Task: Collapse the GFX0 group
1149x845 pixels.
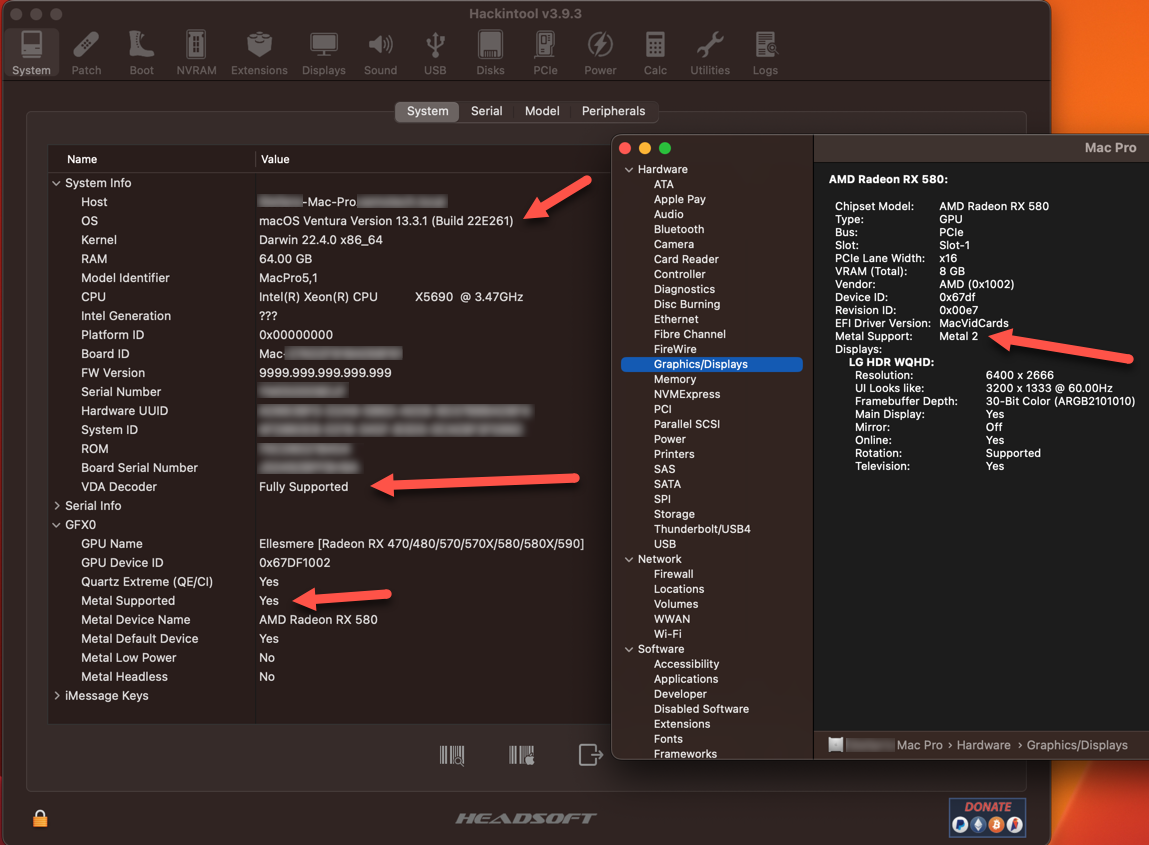Action: pos(56,525)
